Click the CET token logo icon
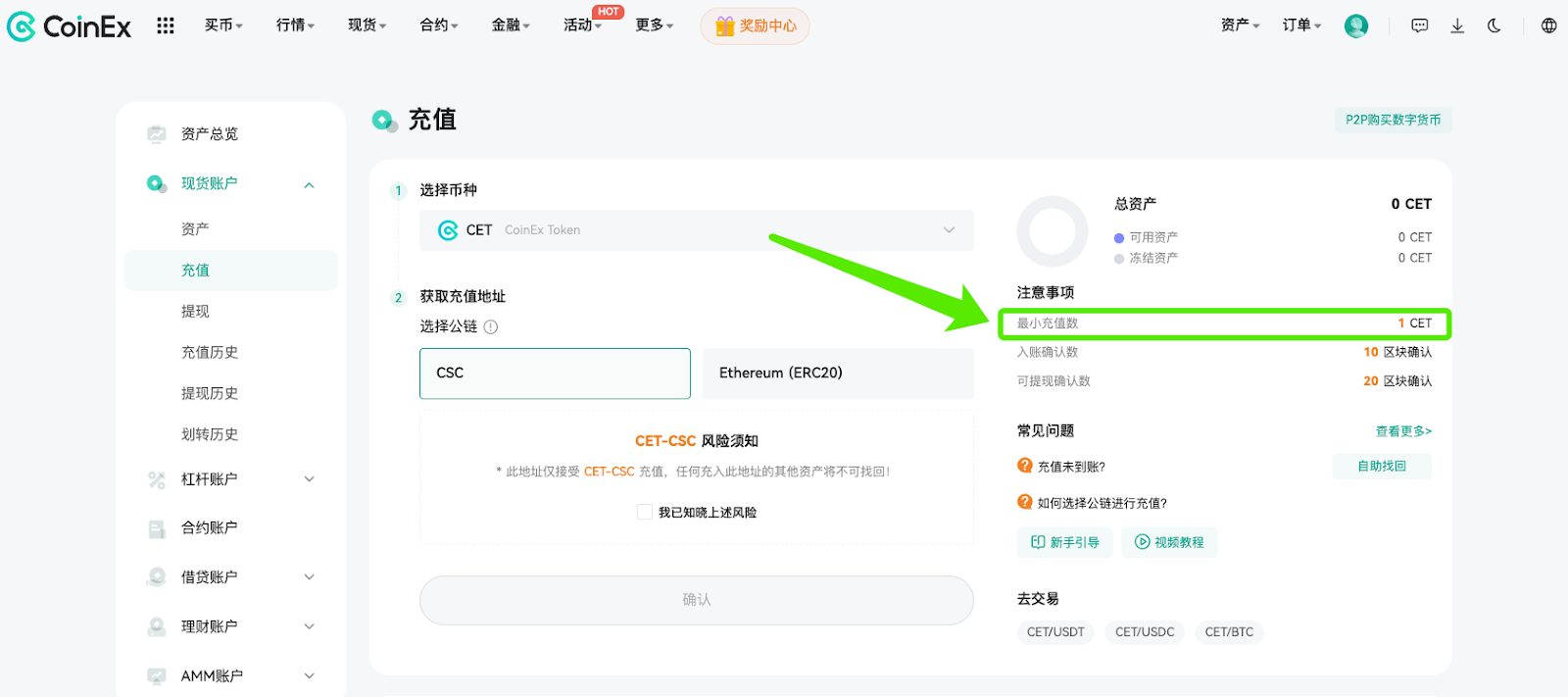1568x697 pixels. (x=448, y=230)
